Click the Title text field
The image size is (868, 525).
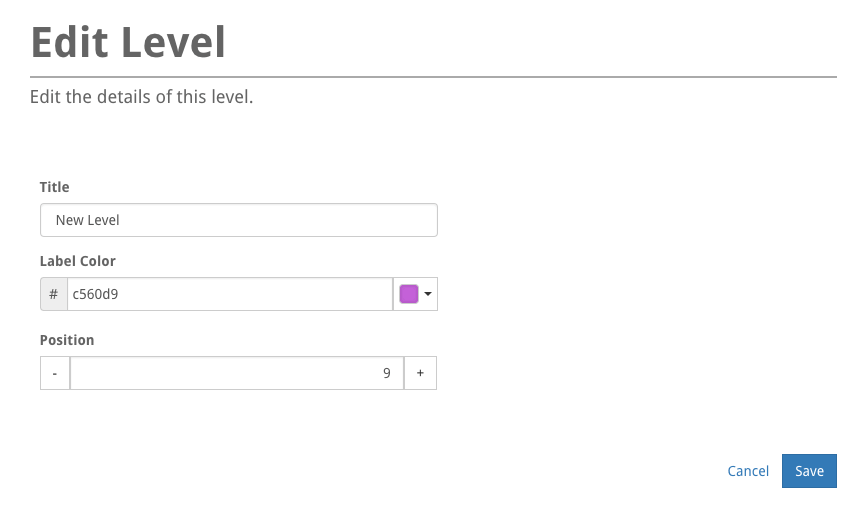238,220
